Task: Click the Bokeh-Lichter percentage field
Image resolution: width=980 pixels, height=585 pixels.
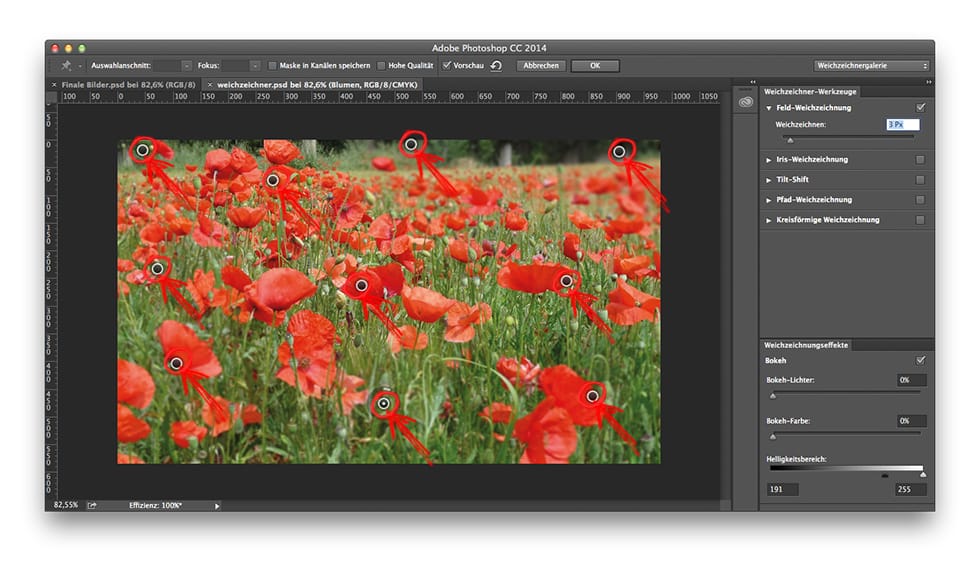Action: pos(911,380)
